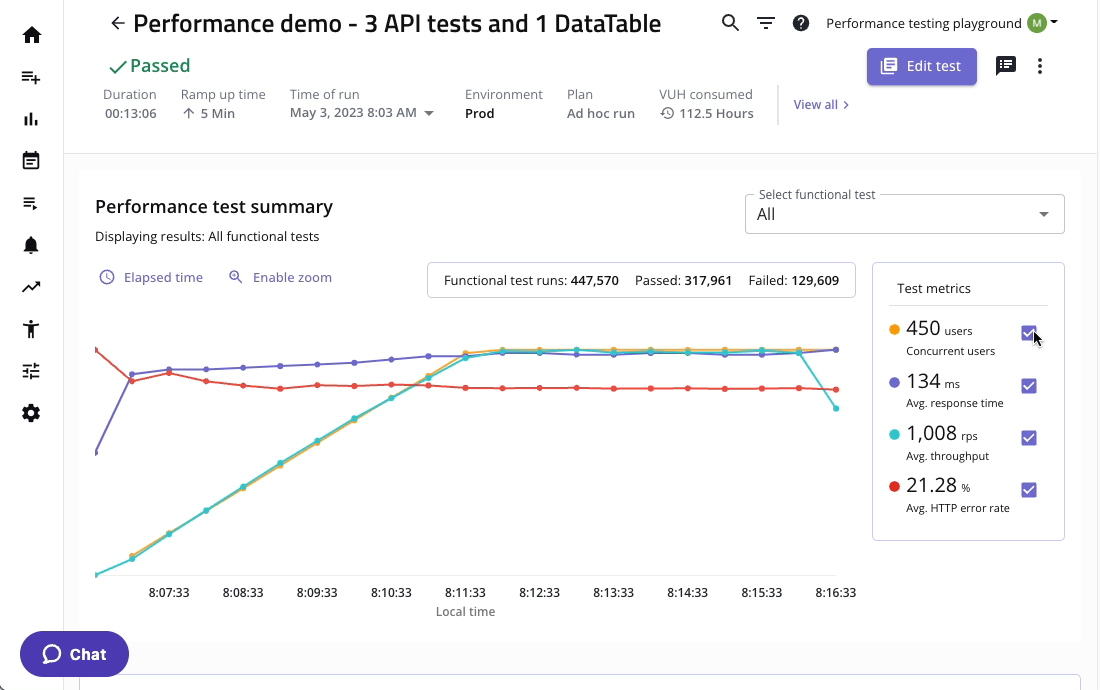Open the three-dot more options menu
Viewport: 1100px width, 690px height.
(x=1040, y=66)
